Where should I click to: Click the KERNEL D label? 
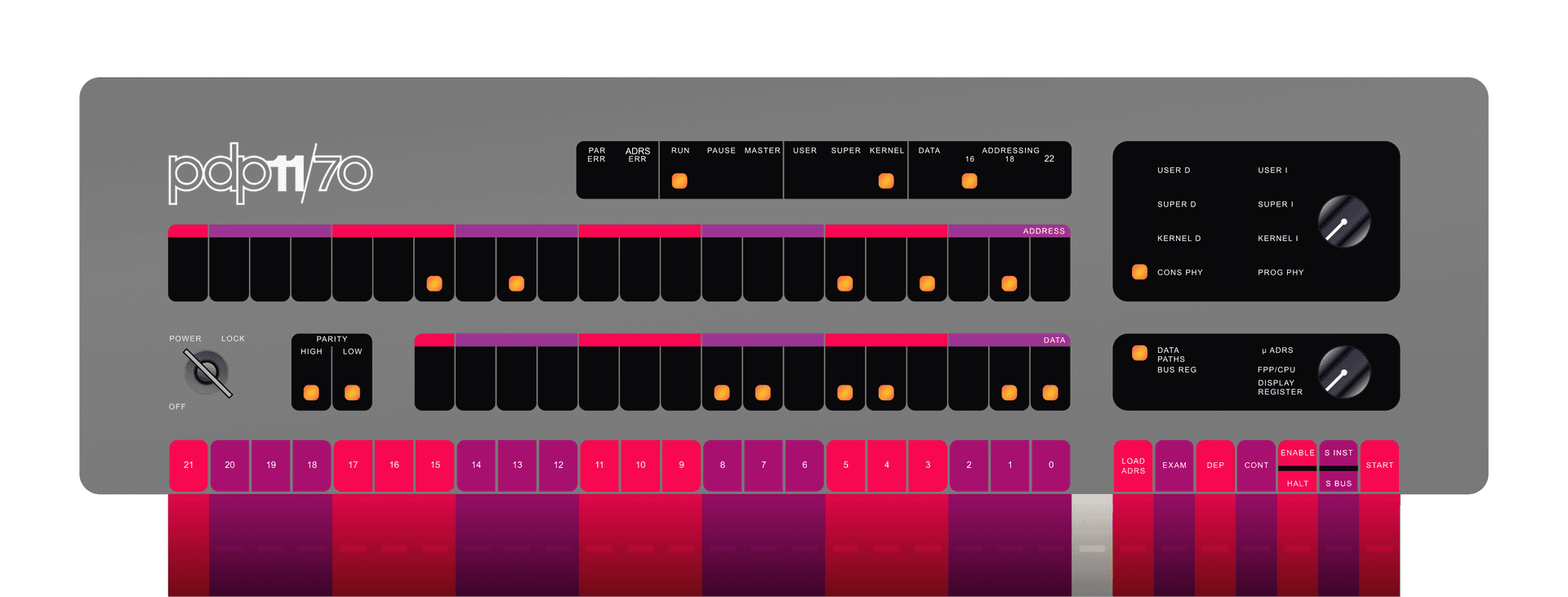click(x=1179, y=238)
